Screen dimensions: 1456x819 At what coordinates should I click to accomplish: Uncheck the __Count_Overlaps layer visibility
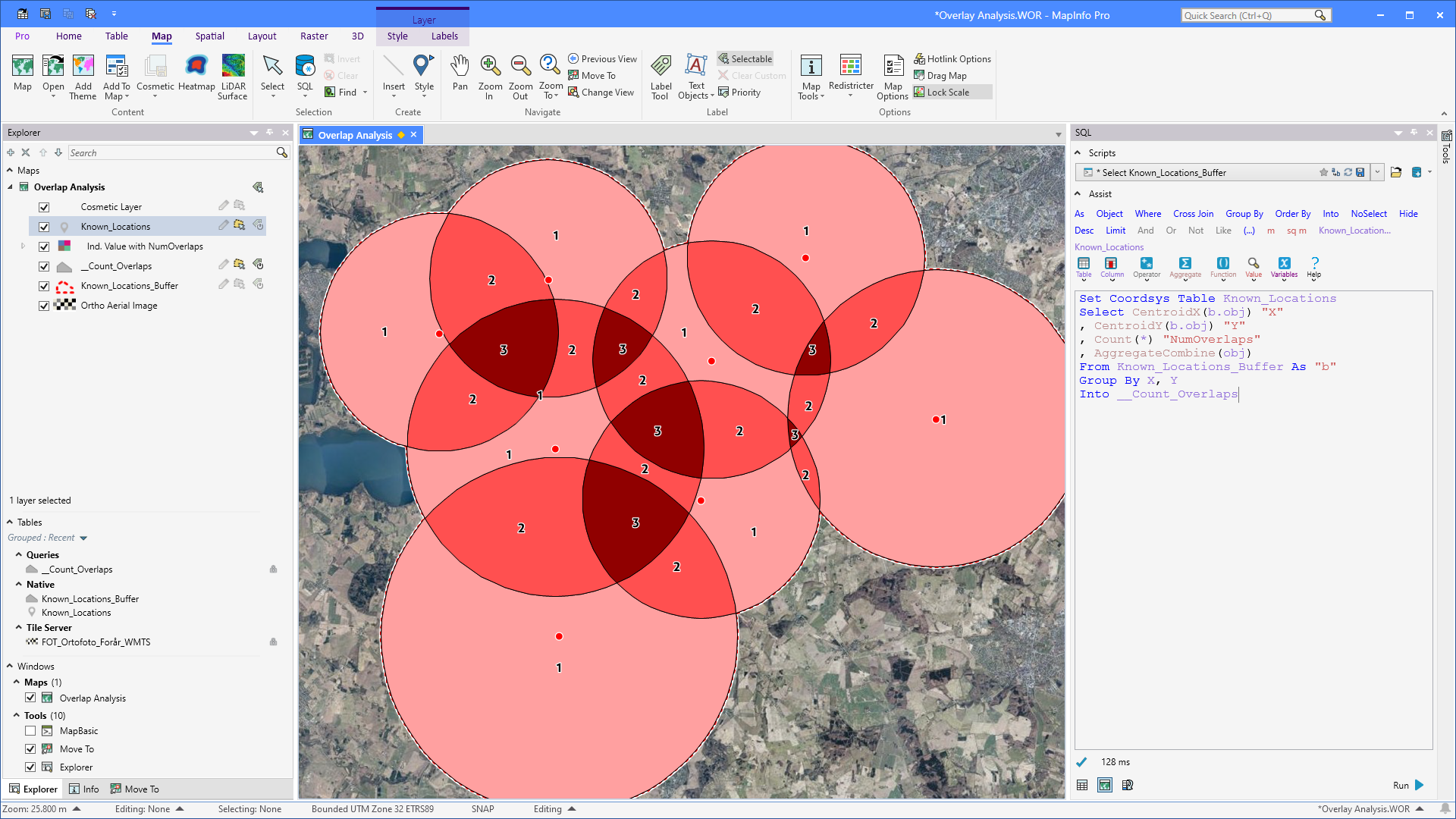point(44,265)
